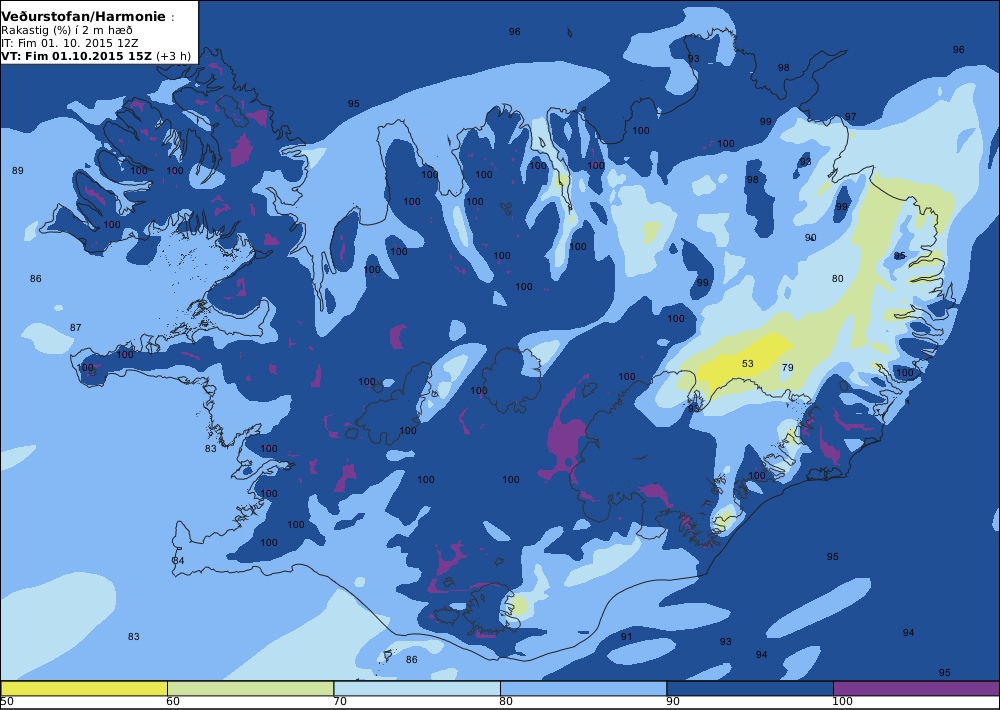Click the humidity value 53 on the map
Viewport: 1000px width, 710px height.
tap(747, 364)
